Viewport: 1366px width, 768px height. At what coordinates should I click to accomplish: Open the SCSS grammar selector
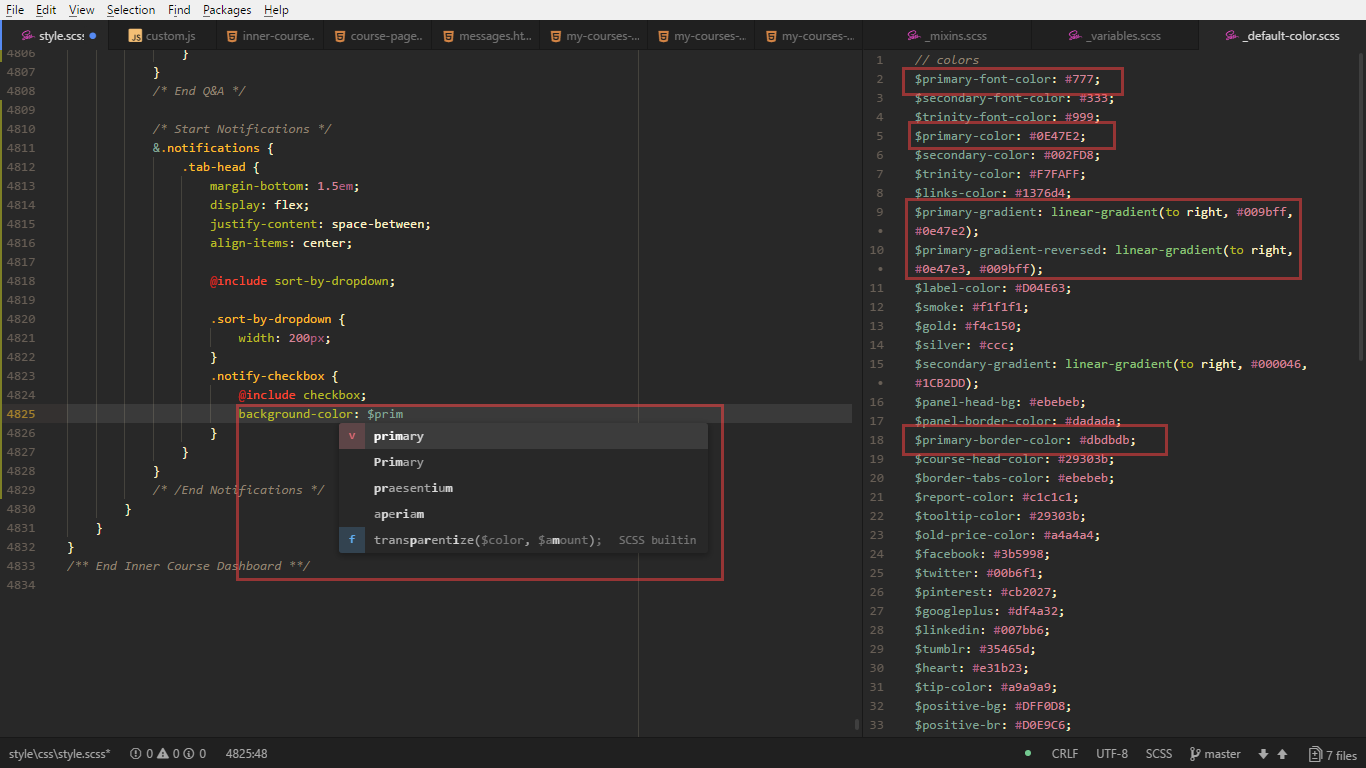(x=1158, y=753)
